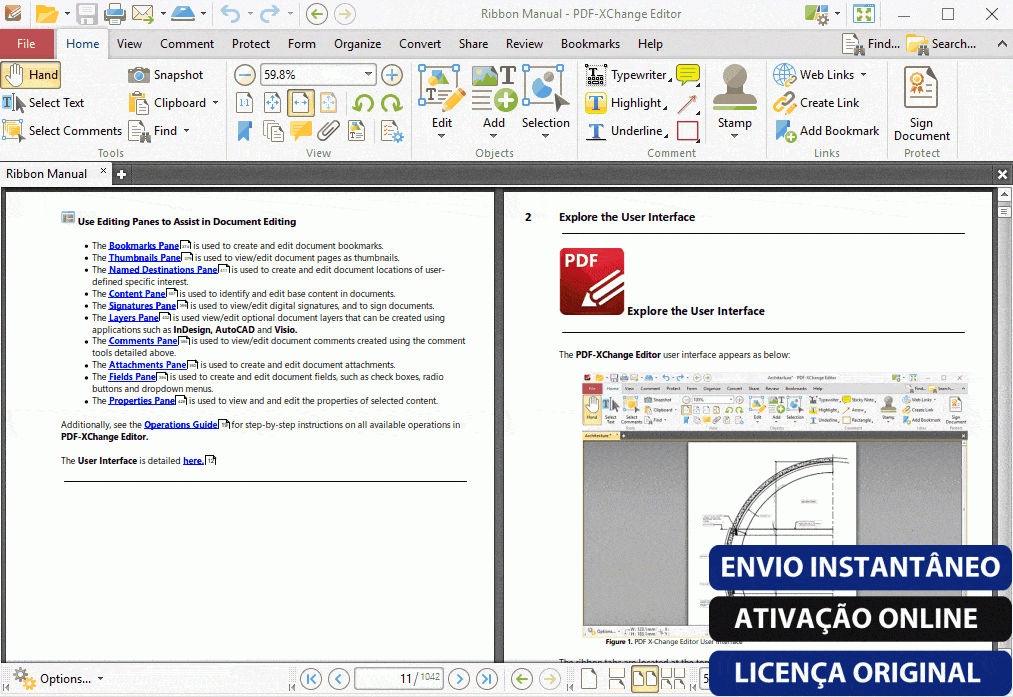The height and width of the screenshot is (697, 1013).
Task: Save the document with floppy icon
Action: tap(86, 14)
